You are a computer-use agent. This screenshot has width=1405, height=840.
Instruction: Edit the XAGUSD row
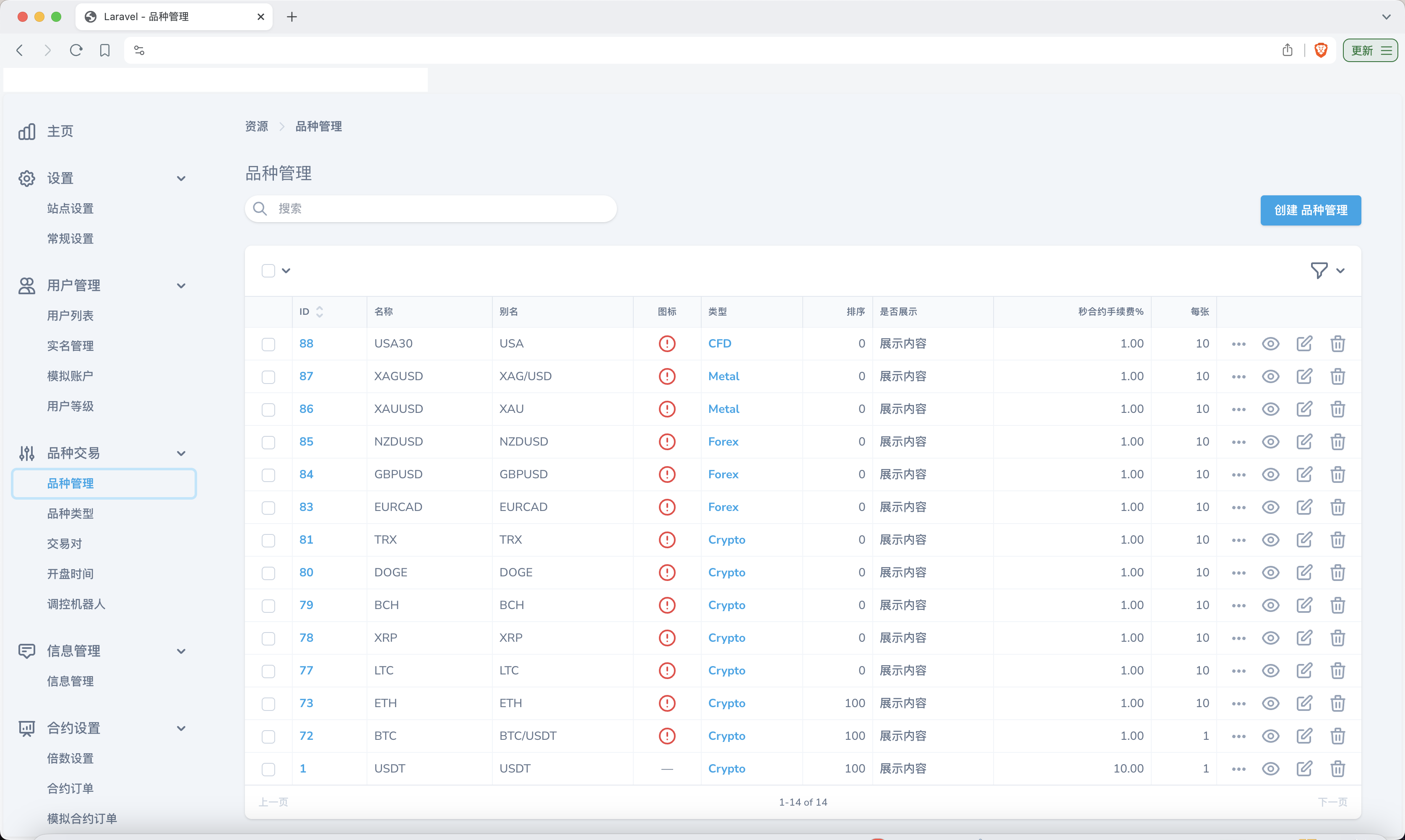coord(1304,376)
